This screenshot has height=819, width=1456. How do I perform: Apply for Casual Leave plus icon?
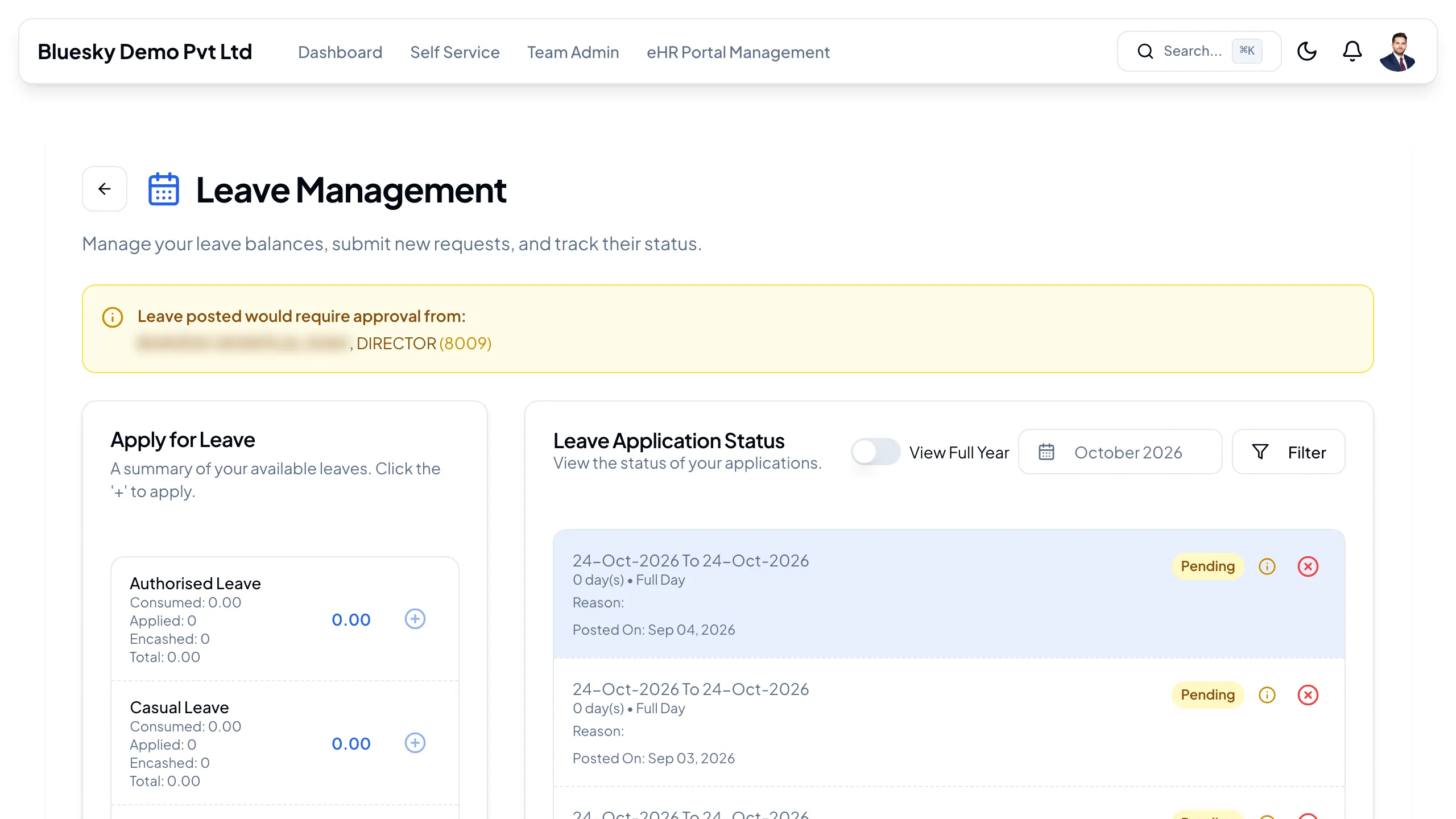coord(415,743)
